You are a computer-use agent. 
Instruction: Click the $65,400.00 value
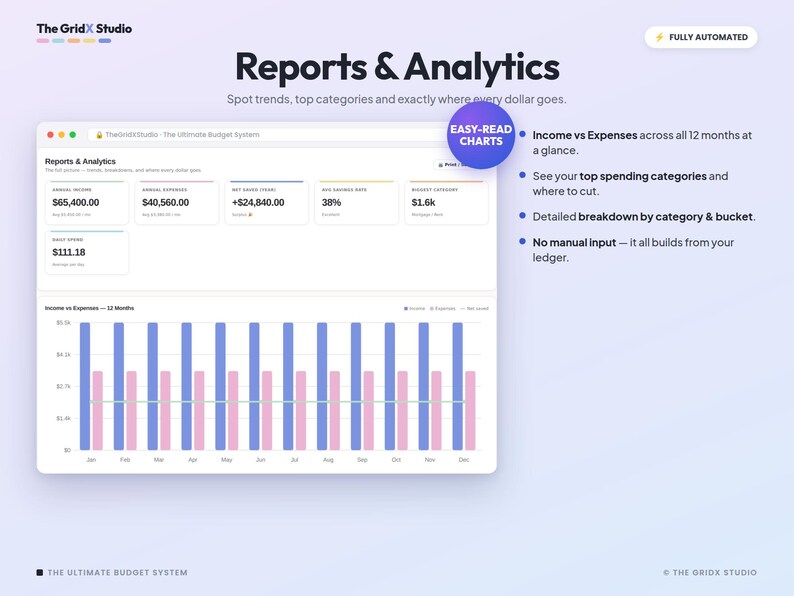click(76, 203)
